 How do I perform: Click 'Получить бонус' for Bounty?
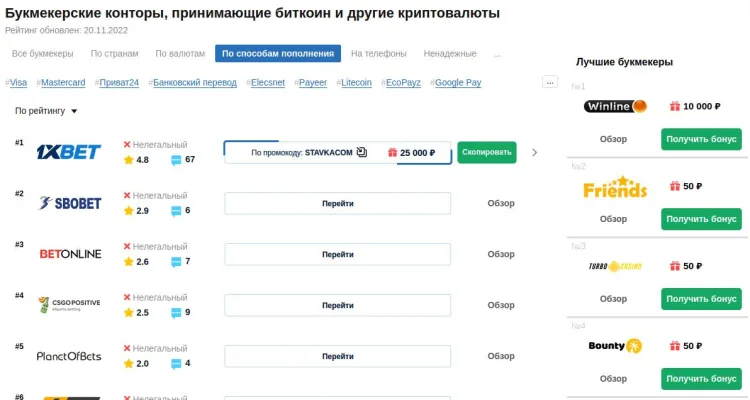point(701,378)
